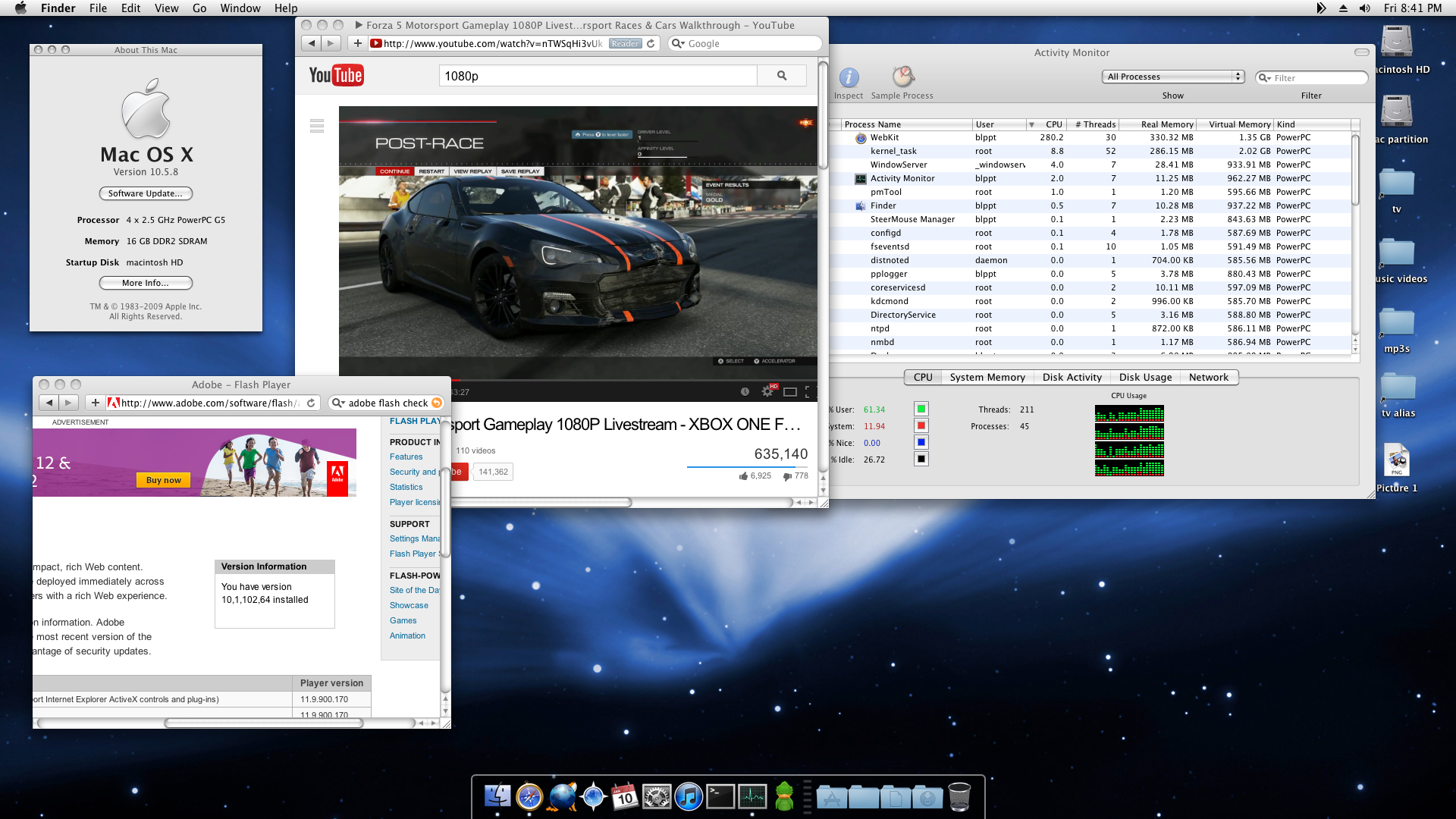Open the player settings gear with HD badge
Viewport: 1456px width, 819px height.
(768, 391)
